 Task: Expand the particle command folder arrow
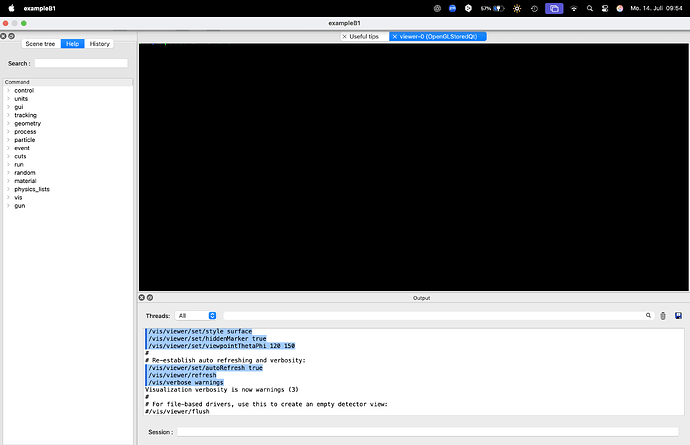[x=8, y=140]
